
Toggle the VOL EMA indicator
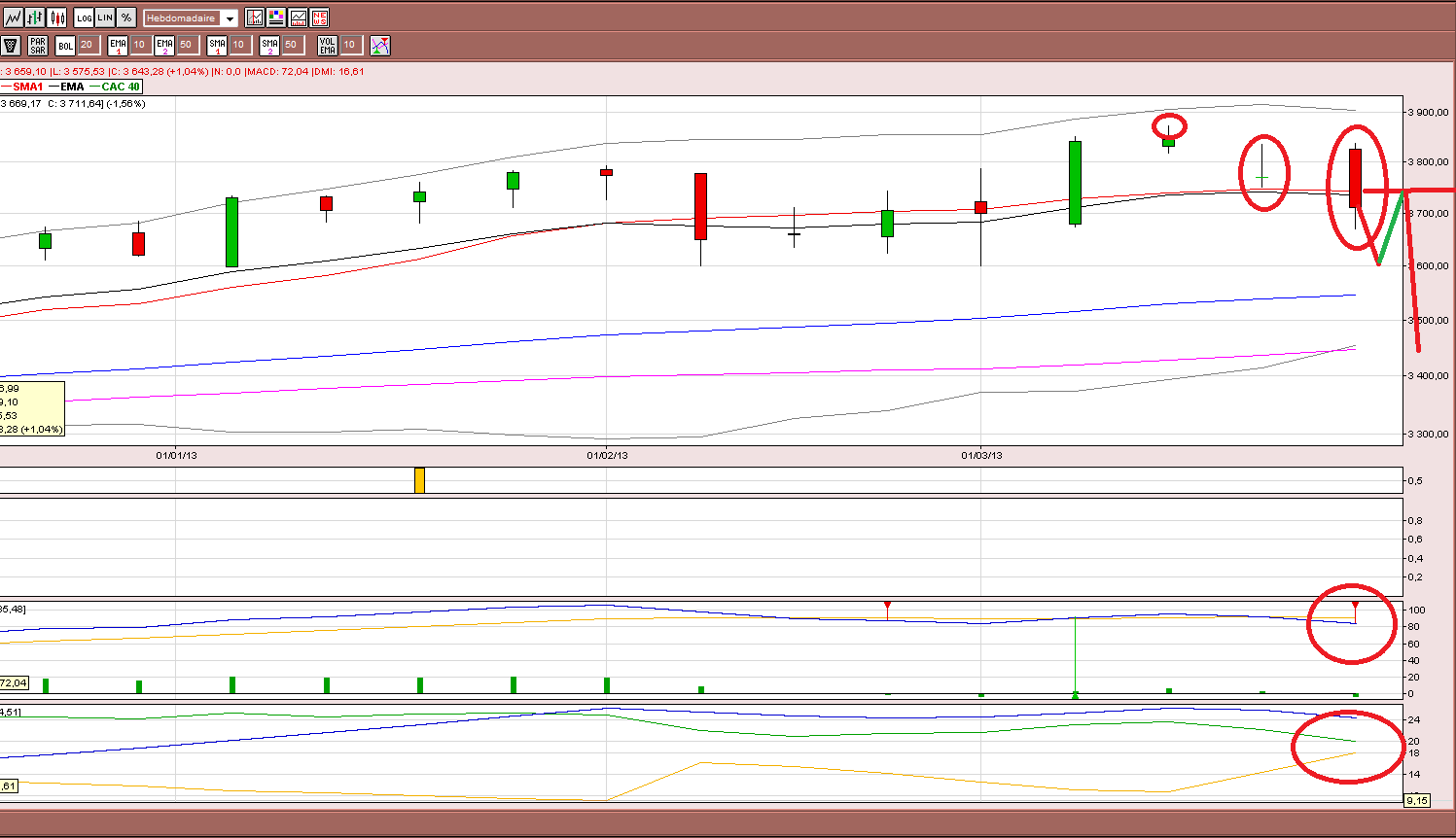tap(328, 46)
